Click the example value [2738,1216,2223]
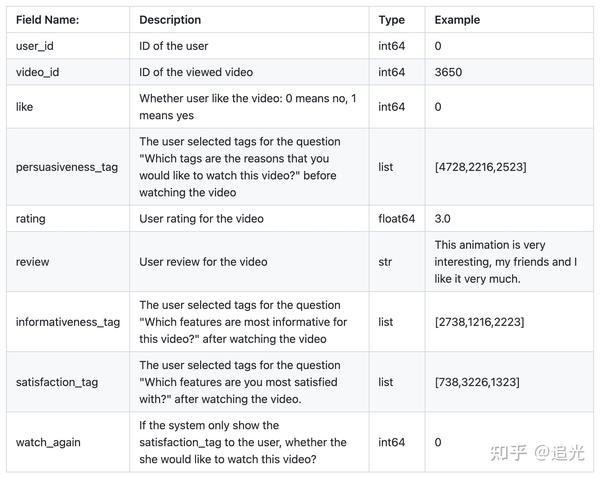This screenshot has height=477, width=600. click(x=480, y=322)
